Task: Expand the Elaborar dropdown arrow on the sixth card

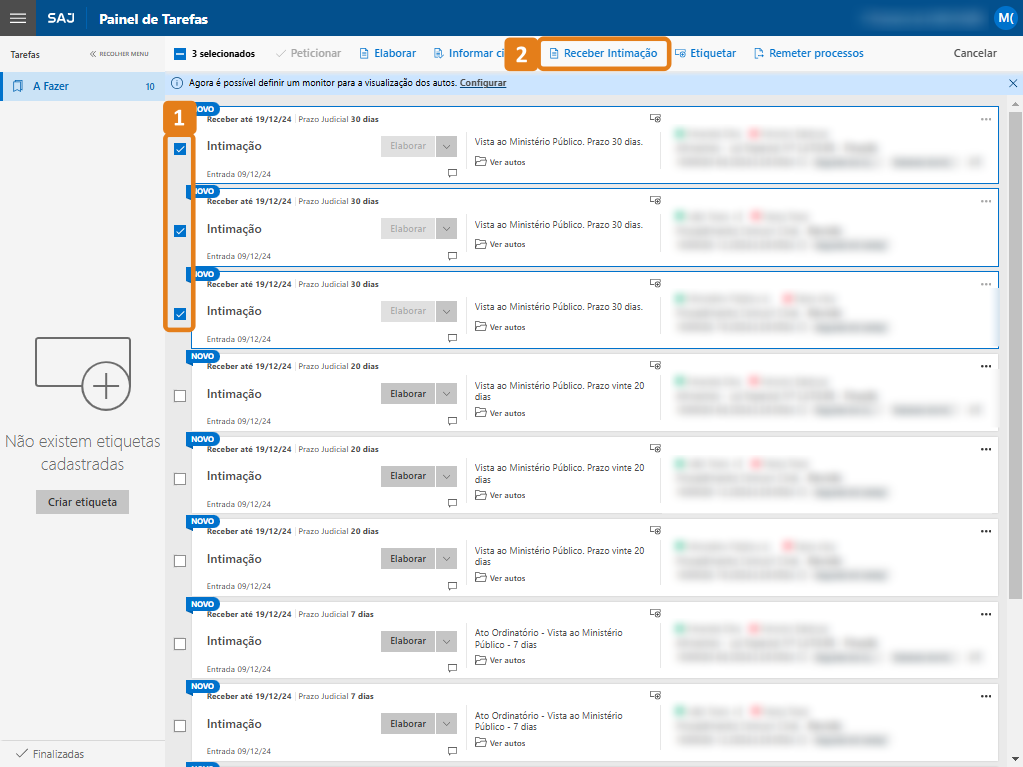Action: (446, 559)
